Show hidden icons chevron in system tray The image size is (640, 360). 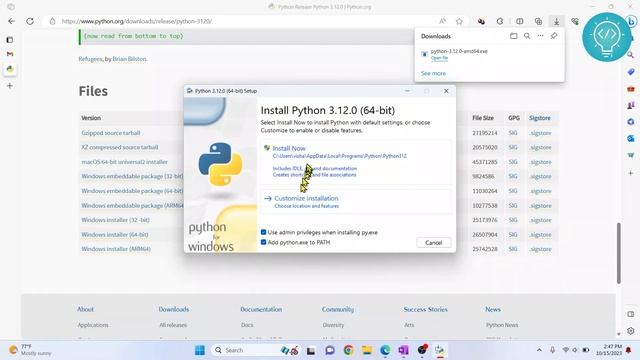[x=539, y=350]
